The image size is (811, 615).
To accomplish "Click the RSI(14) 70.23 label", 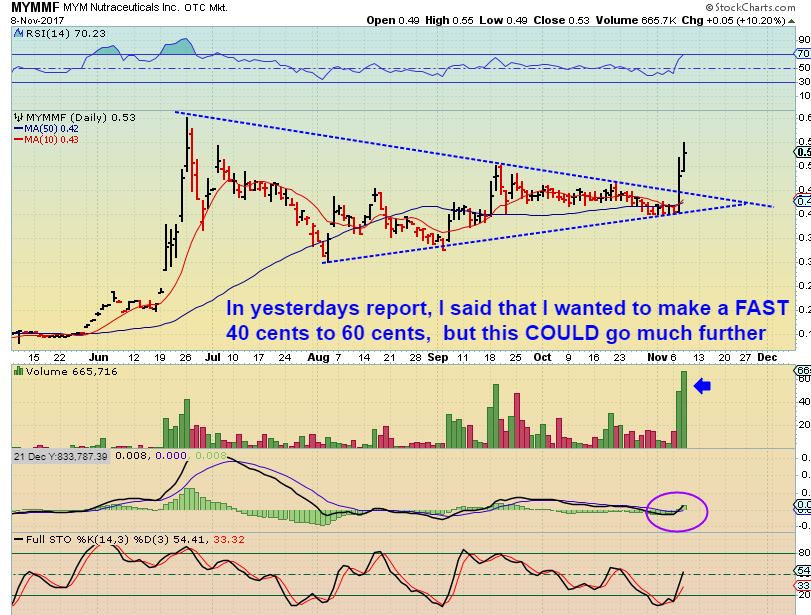I will [66, 34].
